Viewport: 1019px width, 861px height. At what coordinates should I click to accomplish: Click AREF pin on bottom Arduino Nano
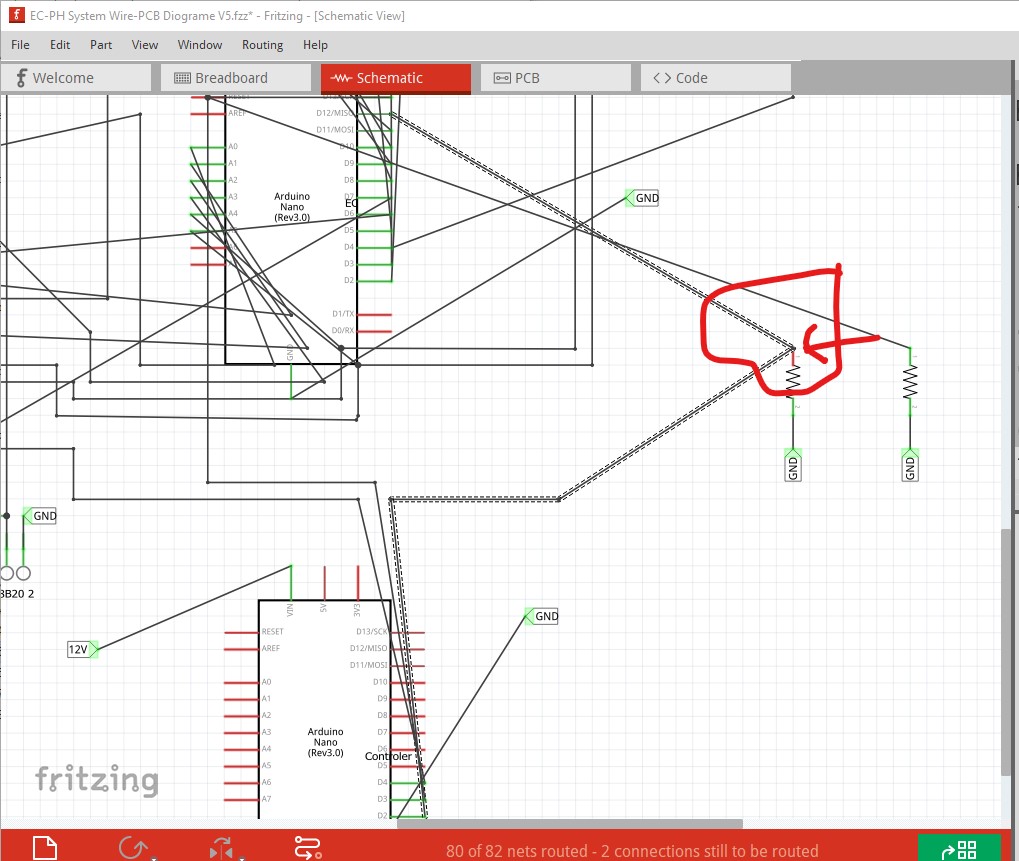pos(242,649)
